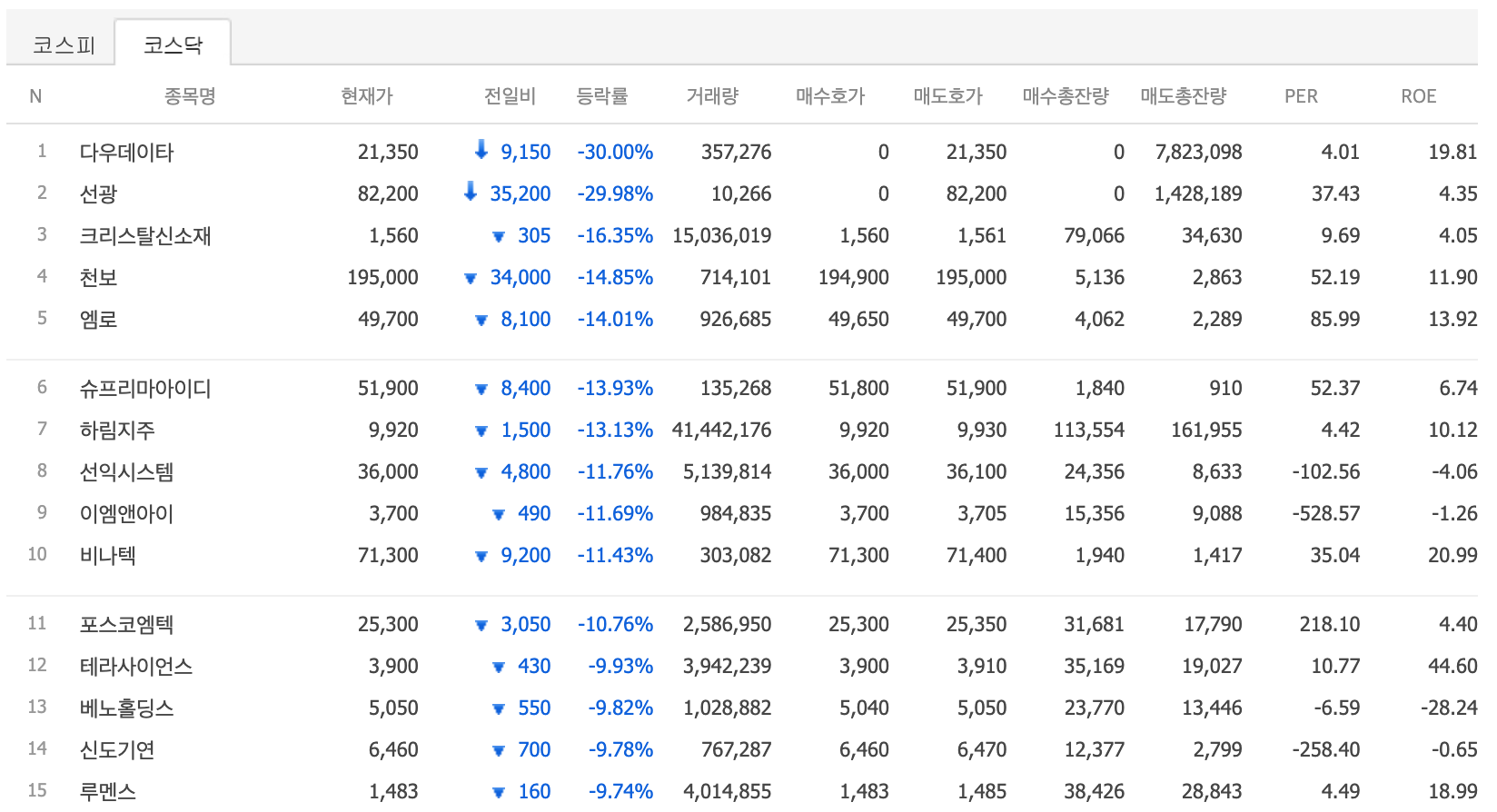Select the 코스닥 tab
Screen dimensions: 1497x812
click(173, 45)
